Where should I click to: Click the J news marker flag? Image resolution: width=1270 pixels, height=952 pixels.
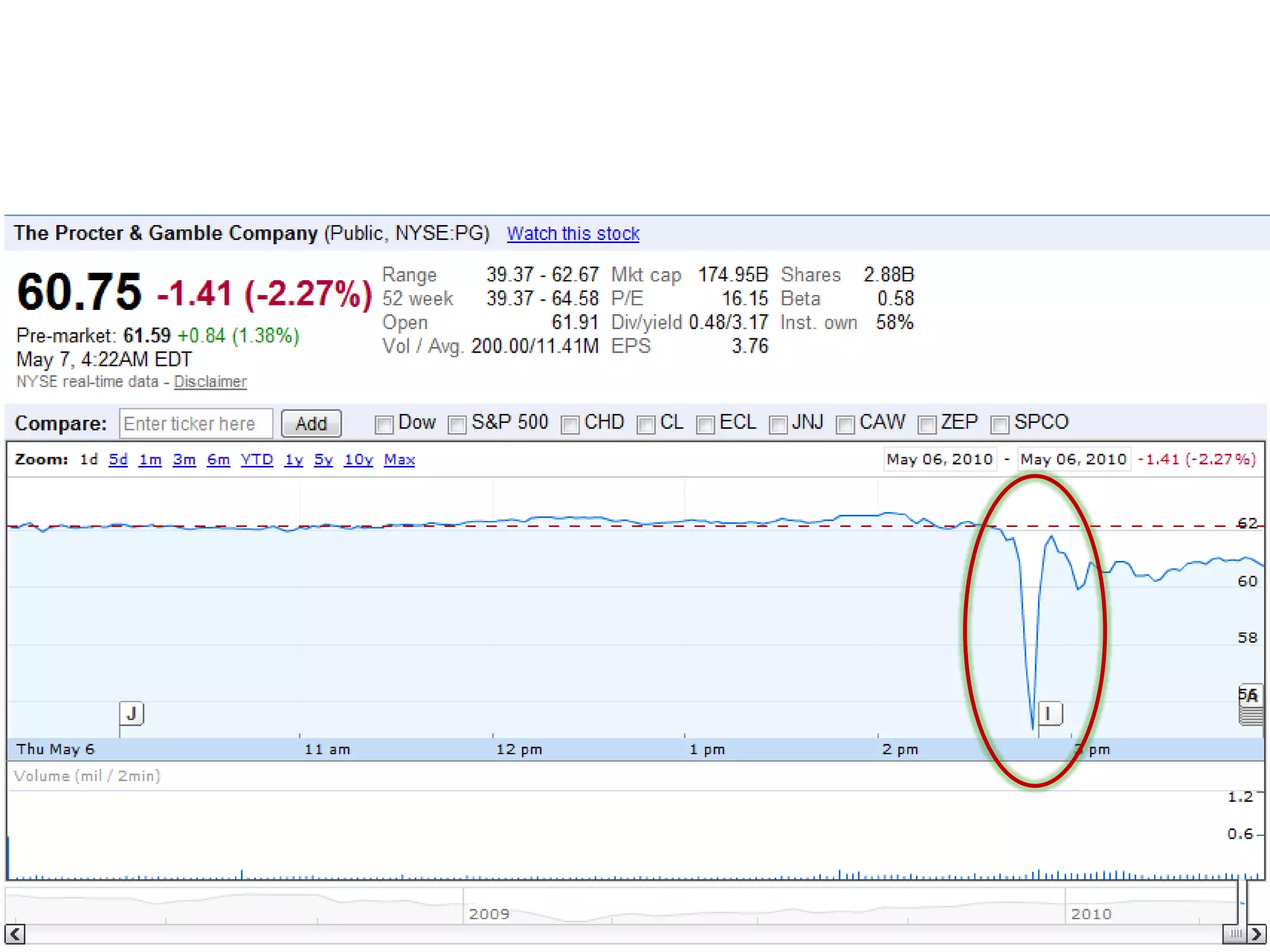click(x=131, y=714)
